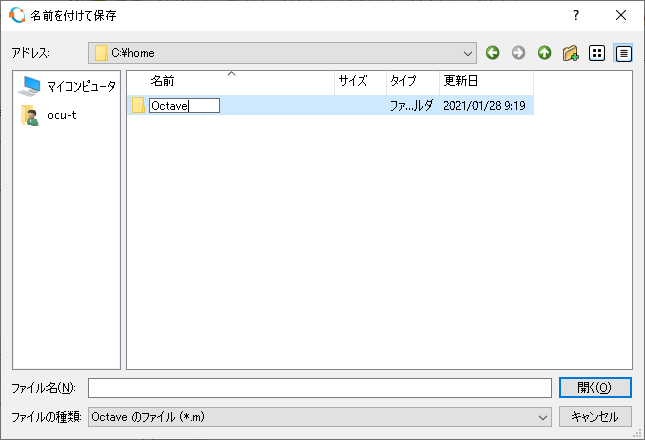
Task: Click the Octave folder rename text box
Action: click(x=183, y=105)
